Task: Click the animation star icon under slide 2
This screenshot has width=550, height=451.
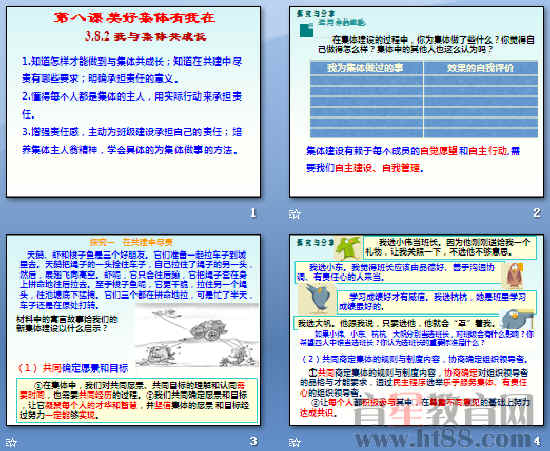Action: point(294,214)
